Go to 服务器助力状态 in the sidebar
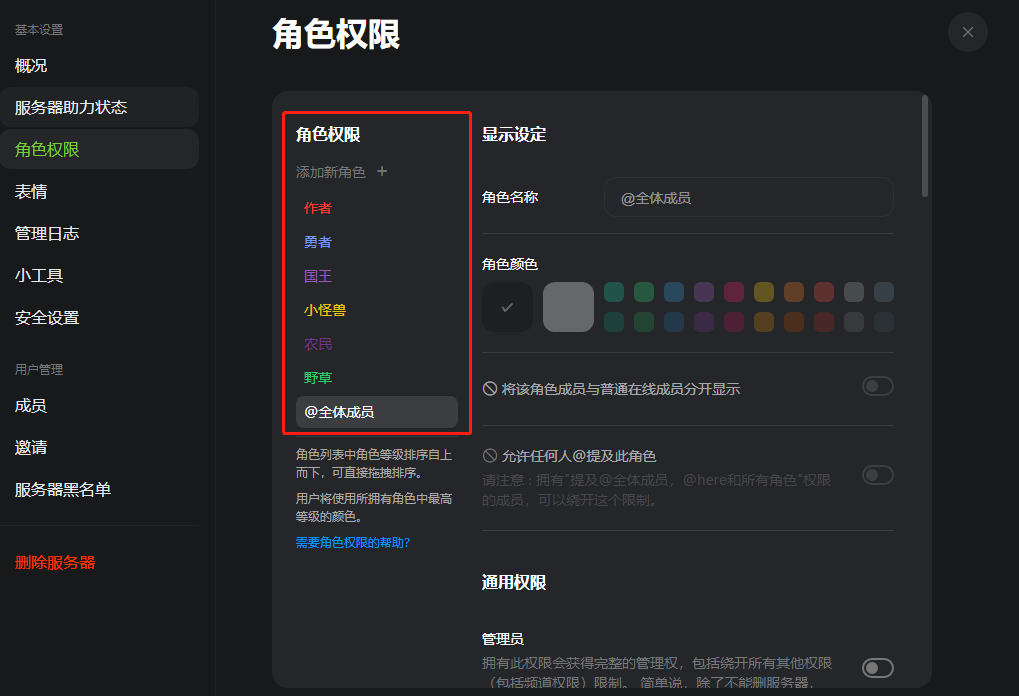This screenshot has width=1019, height=696. tap(99, 107)
